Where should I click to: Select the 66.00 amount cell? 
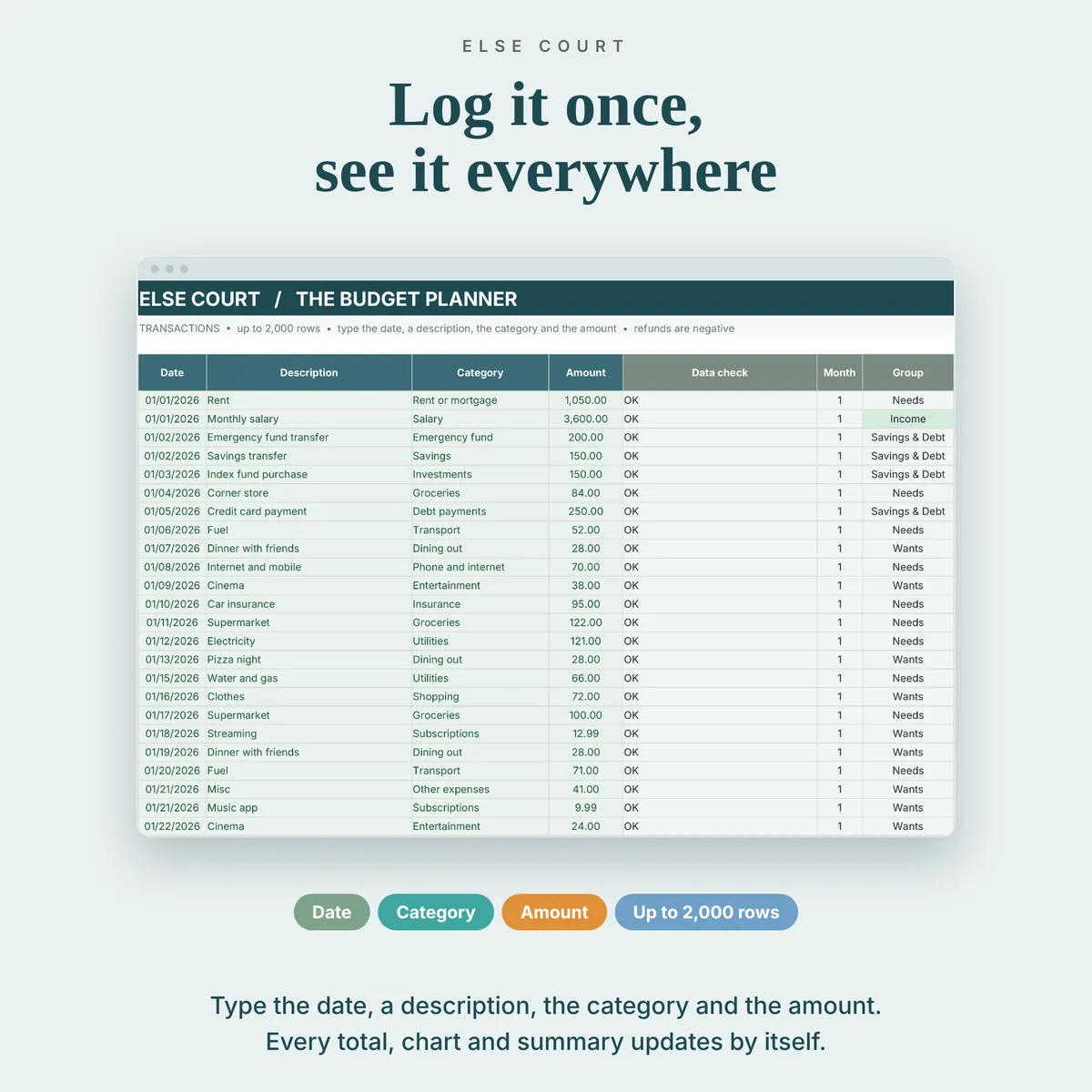coord(586,678)
